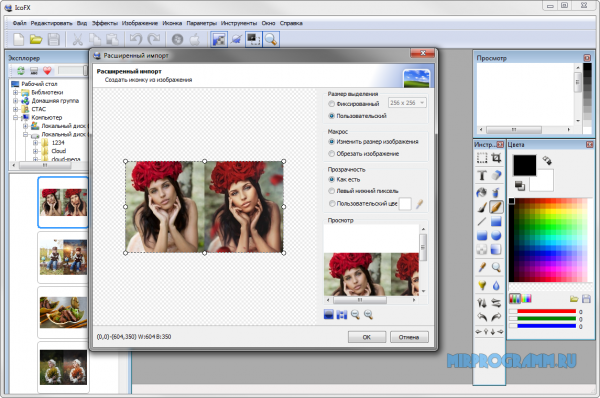Expand the СТАС tree node
The image size is (600, 398).
point(15,109)
